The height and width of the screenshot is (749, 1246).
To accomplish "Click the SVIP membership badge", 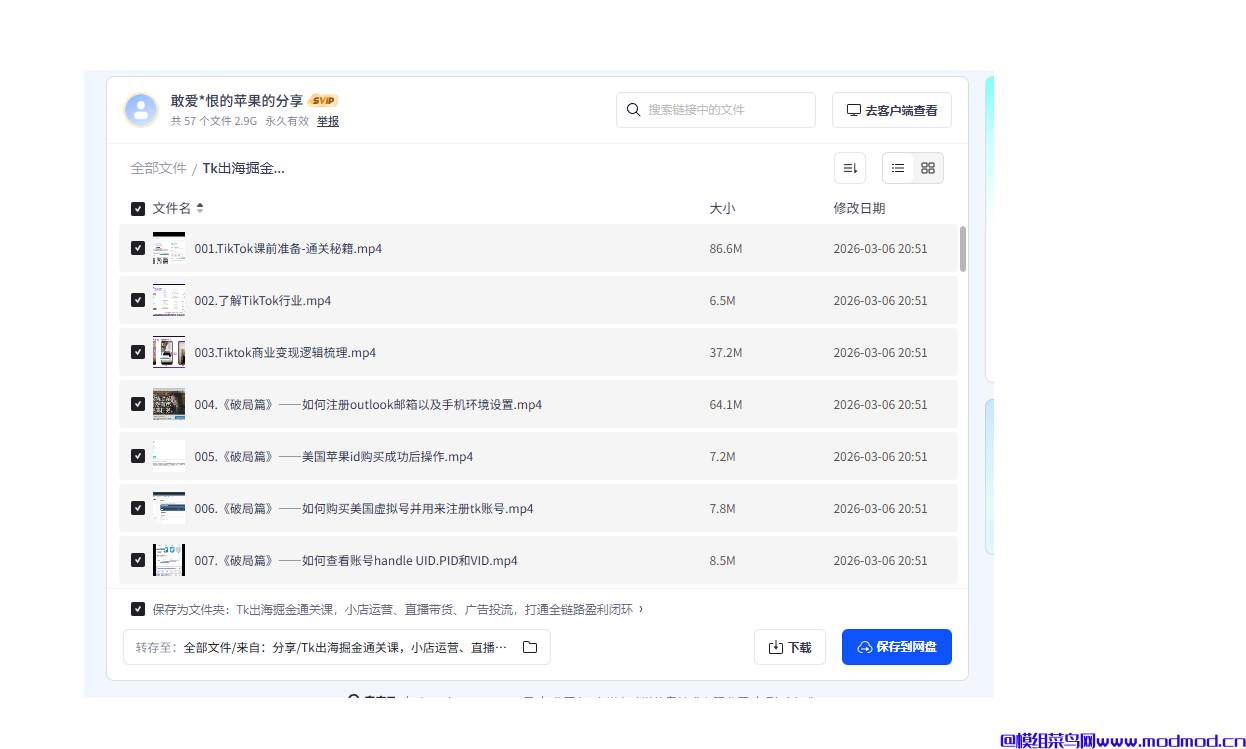I will coord(323,100).
